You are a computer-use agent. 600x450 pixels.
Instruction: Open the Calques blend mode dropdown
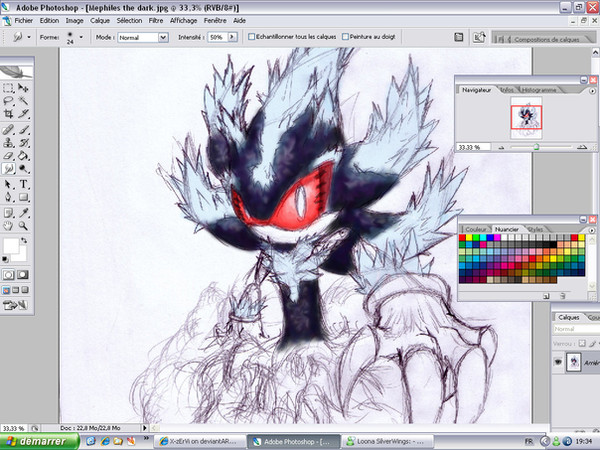point(576,329)
